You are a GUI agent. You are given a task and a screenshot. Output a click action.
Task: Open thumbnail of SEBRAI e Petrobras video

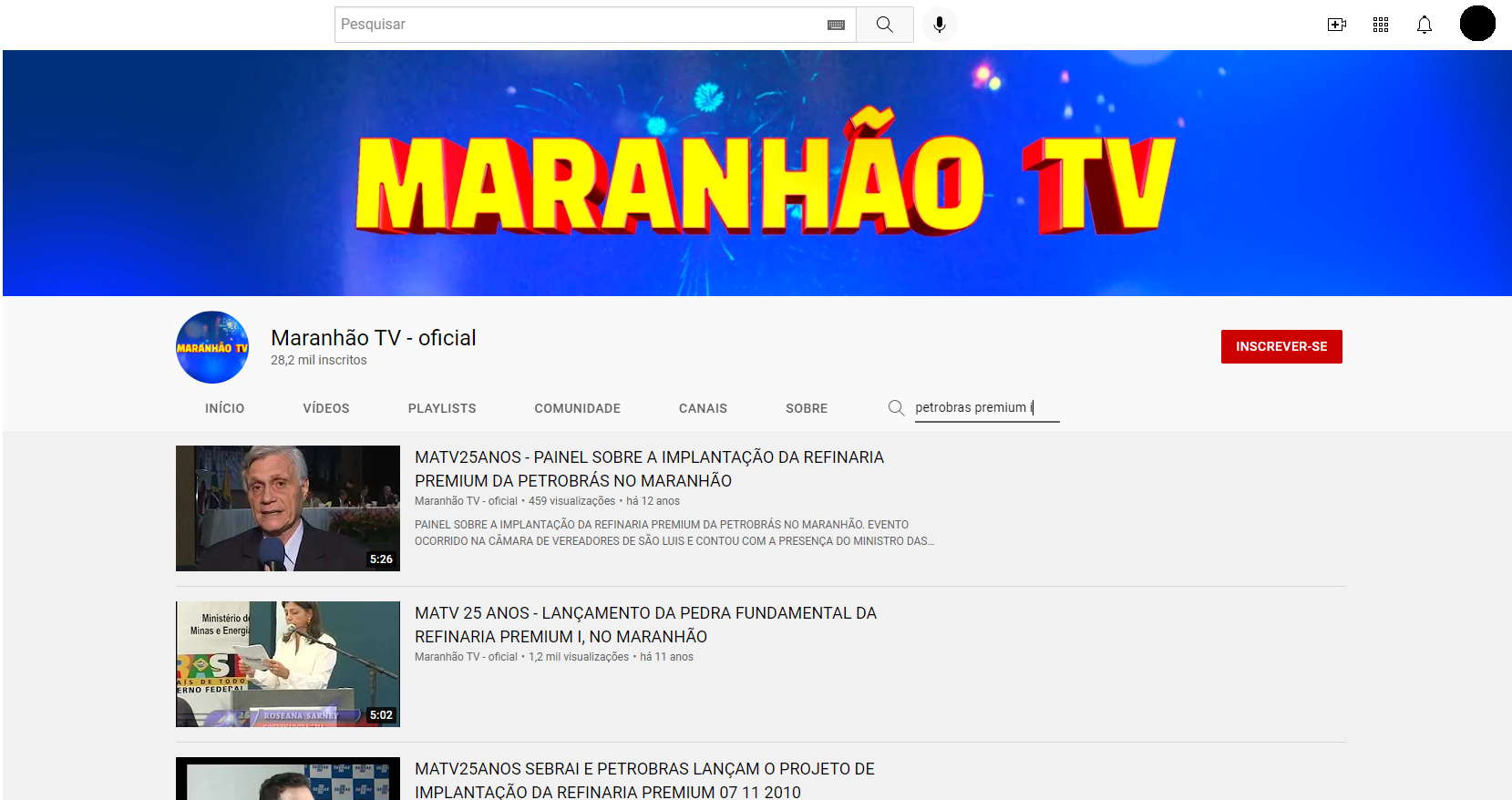pyautogui.click(x=288, y=778)
